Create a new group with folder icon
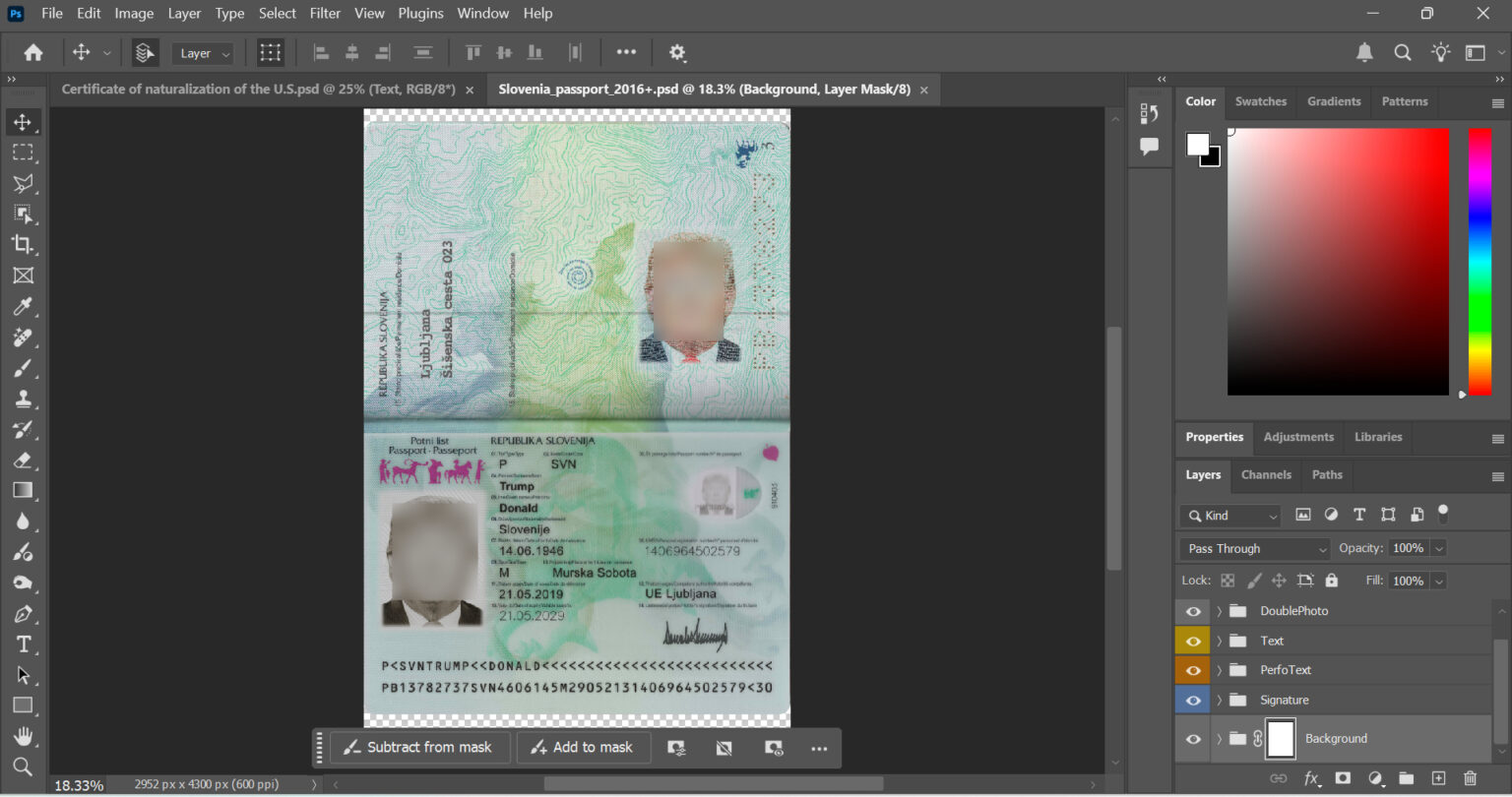 1406,778
